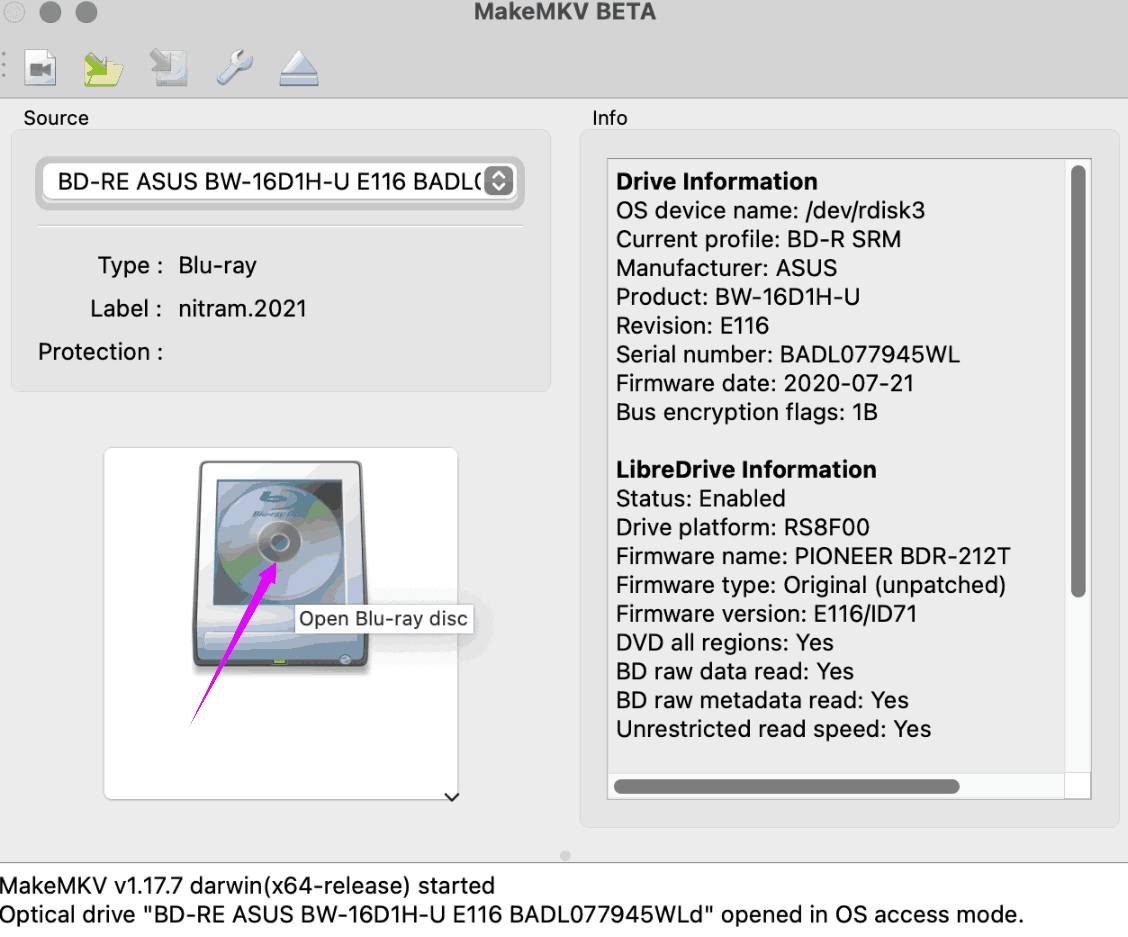Click the Open files video camera icon
Viewport: 1128px width, 937px height.
click(x=40, y=68)
